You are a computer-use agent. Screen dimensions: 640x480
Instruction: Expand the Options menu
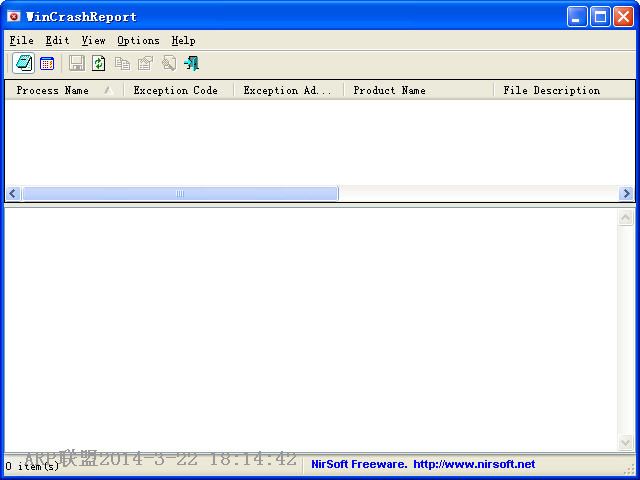(138, 40)
